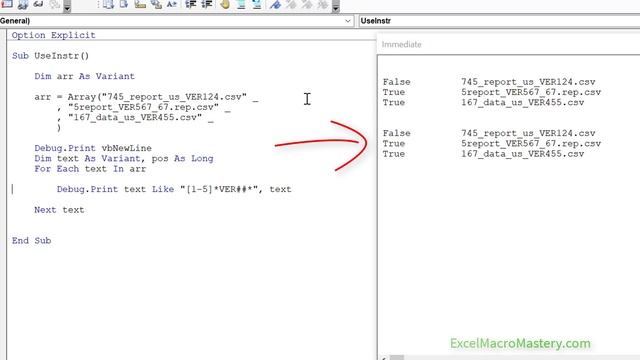The width and height of the screenshot is (640, 360).
Task: Click 'Debug.Print vbNewLine' code line
Action: [x=93, y=148]
